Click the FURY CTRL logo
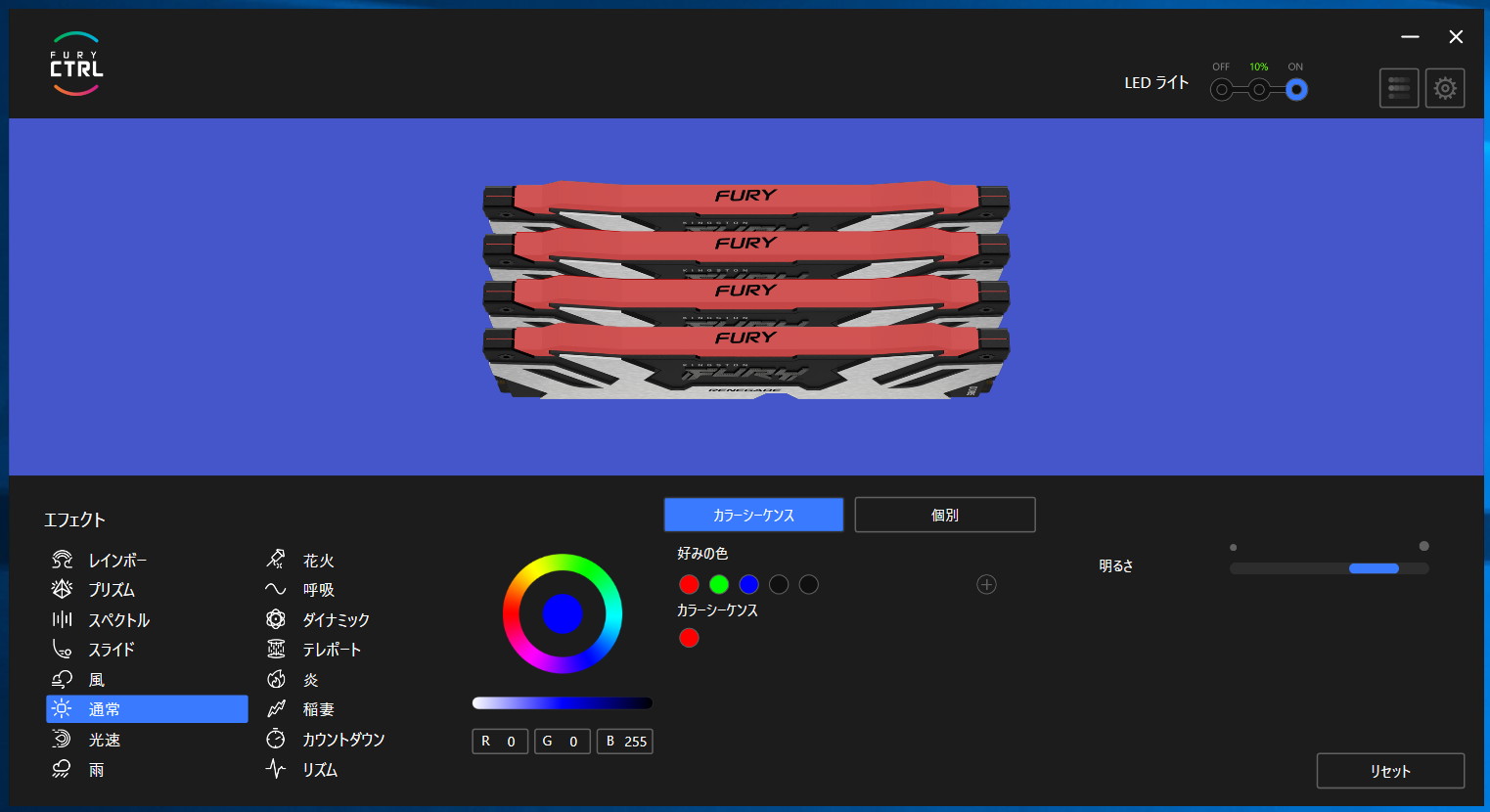This screenshot has height=812, width=1490. click(x=76, y=65)
